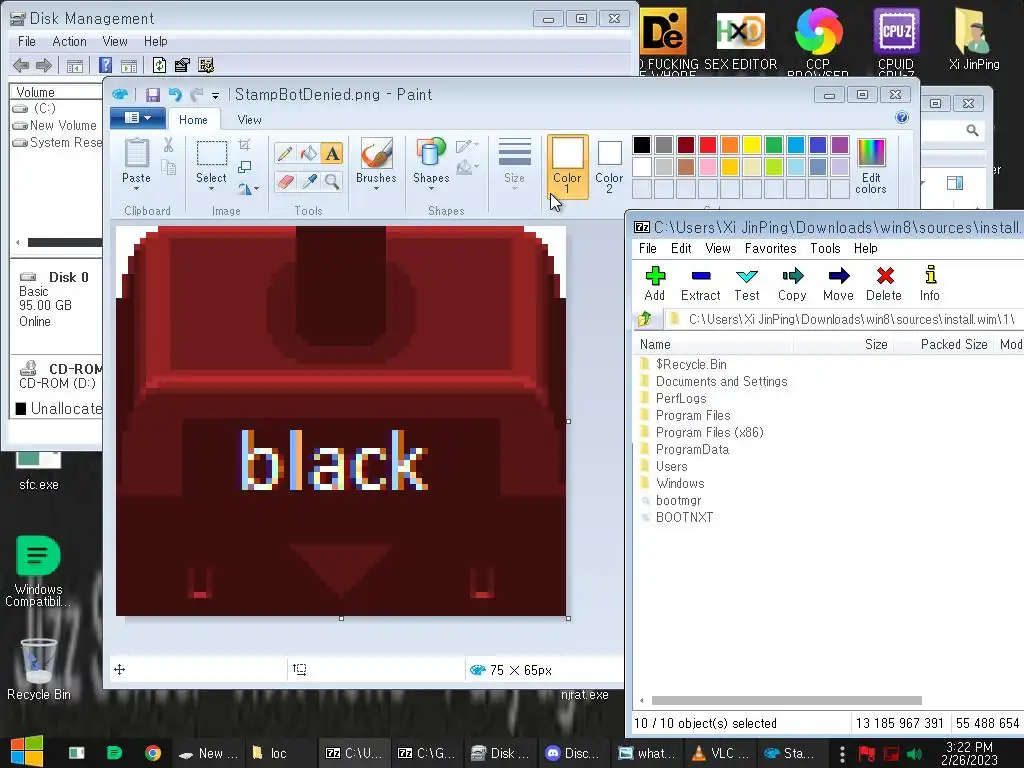Sort 7-Zip list by Packed Size column
This screenshot has height=768, width=1024.
[944, 344]
